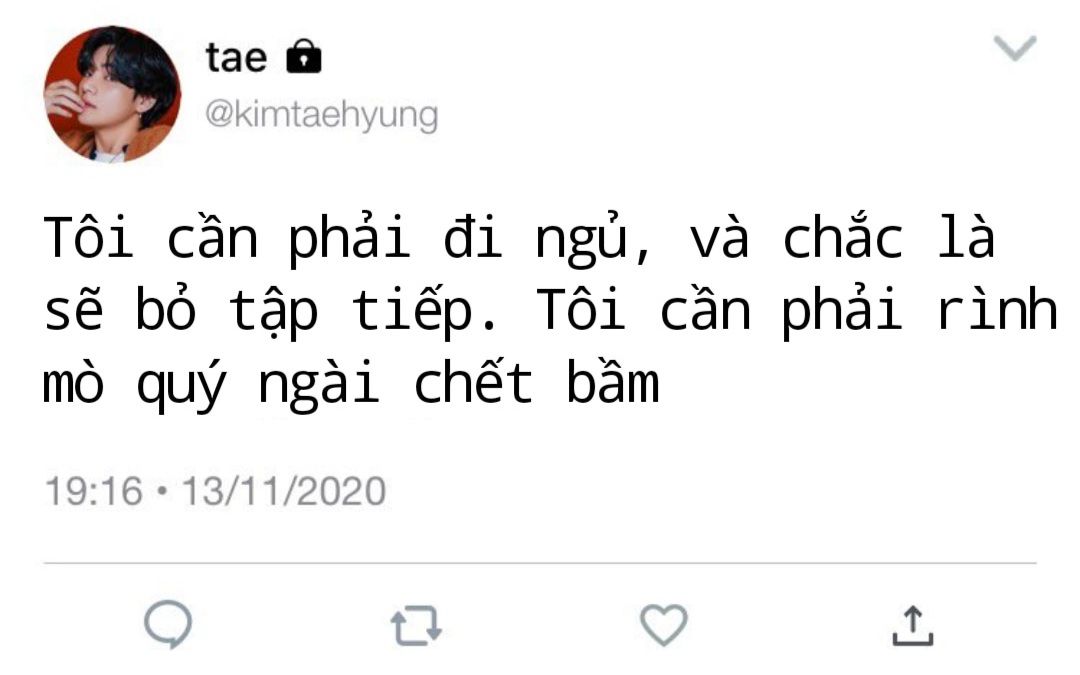Open the share upload arrow icon
The image size is (1080, 675).
(x=913, y=625)
